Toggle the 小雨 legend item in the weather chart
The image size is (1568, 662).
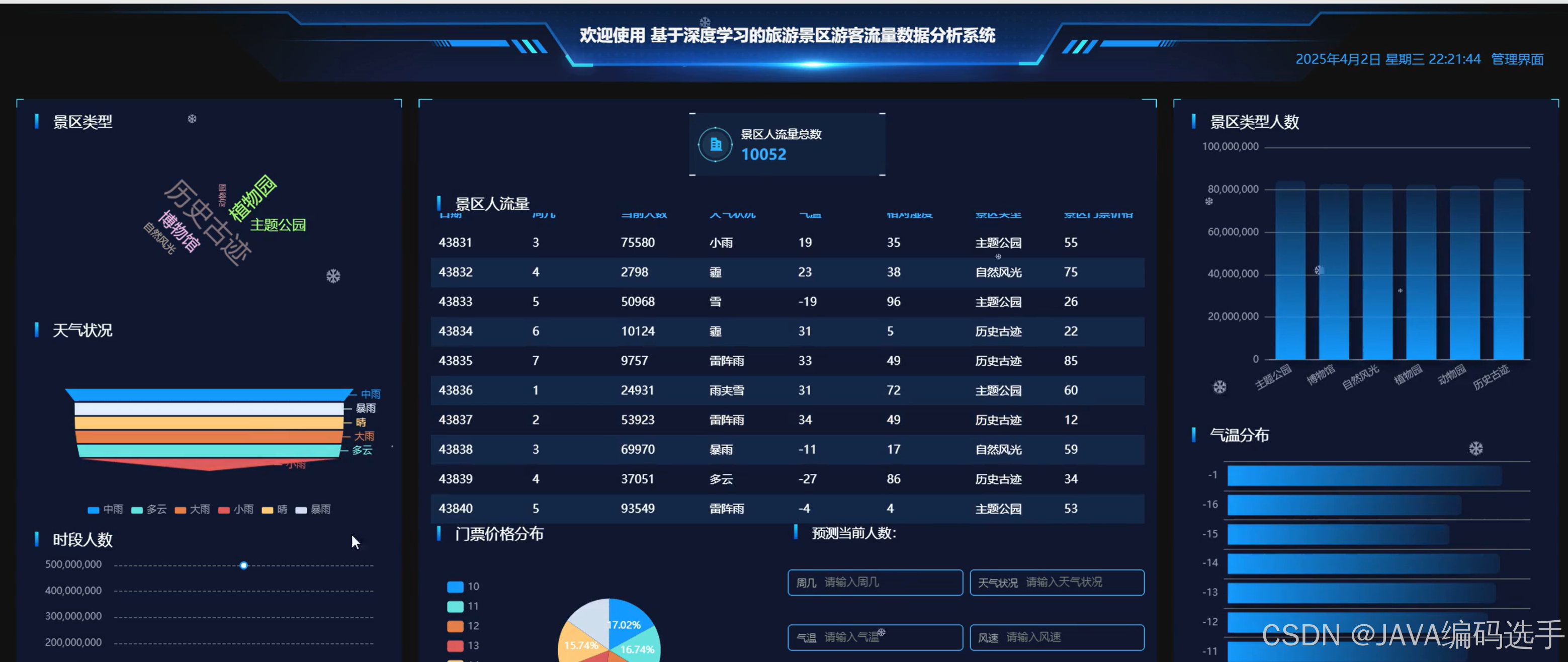coord(236,509)
